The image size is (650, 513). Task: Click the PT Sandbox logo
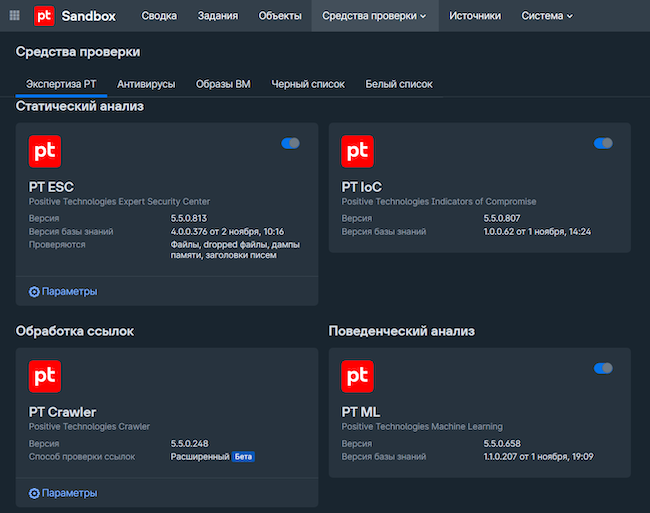point(44,16)
